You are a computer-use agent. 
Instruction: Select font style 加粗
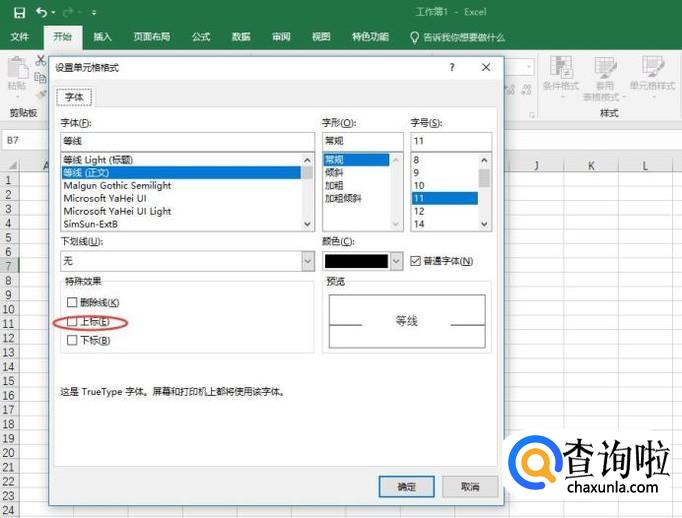pos(356,185)
